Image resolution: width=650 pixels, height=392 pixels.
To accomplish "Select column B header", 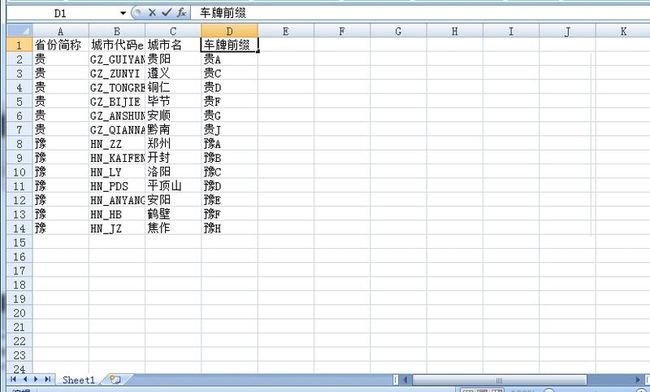I will (117, 31).
